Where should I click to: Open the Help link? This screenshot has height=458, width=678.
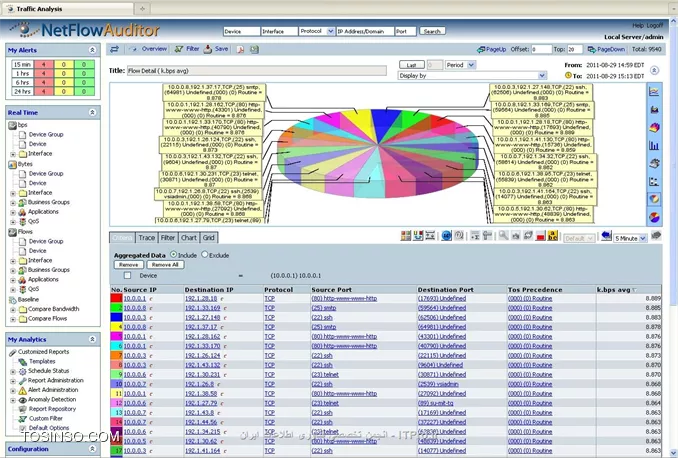[x=638, y=26]
